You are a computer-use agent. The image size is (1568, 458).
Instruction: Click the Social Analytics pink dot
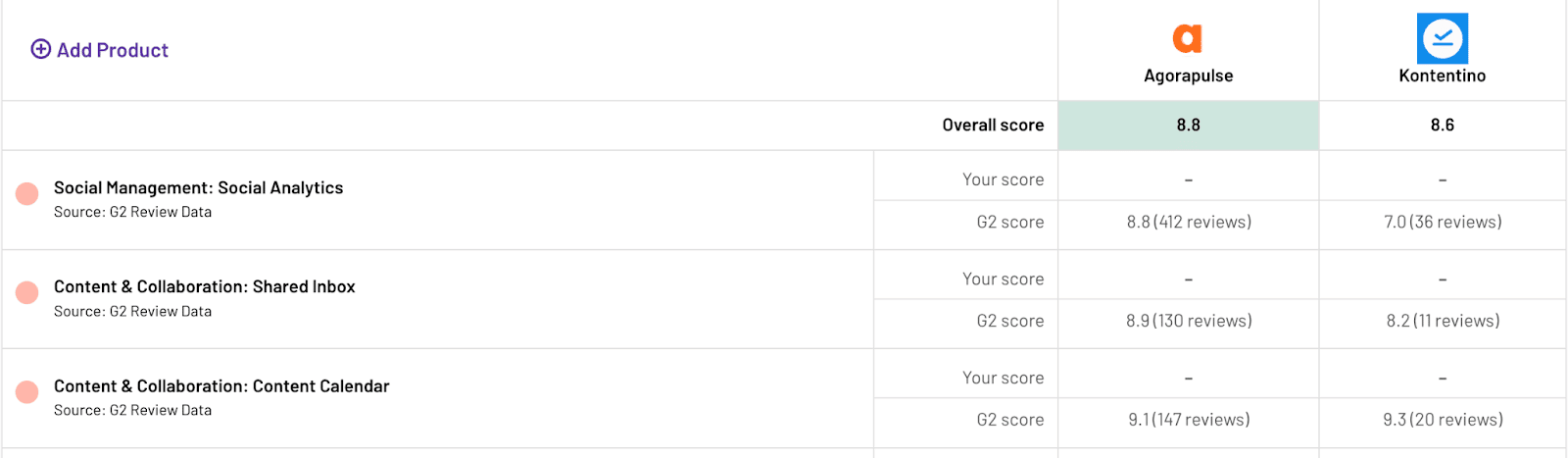[x=27, y=193]
